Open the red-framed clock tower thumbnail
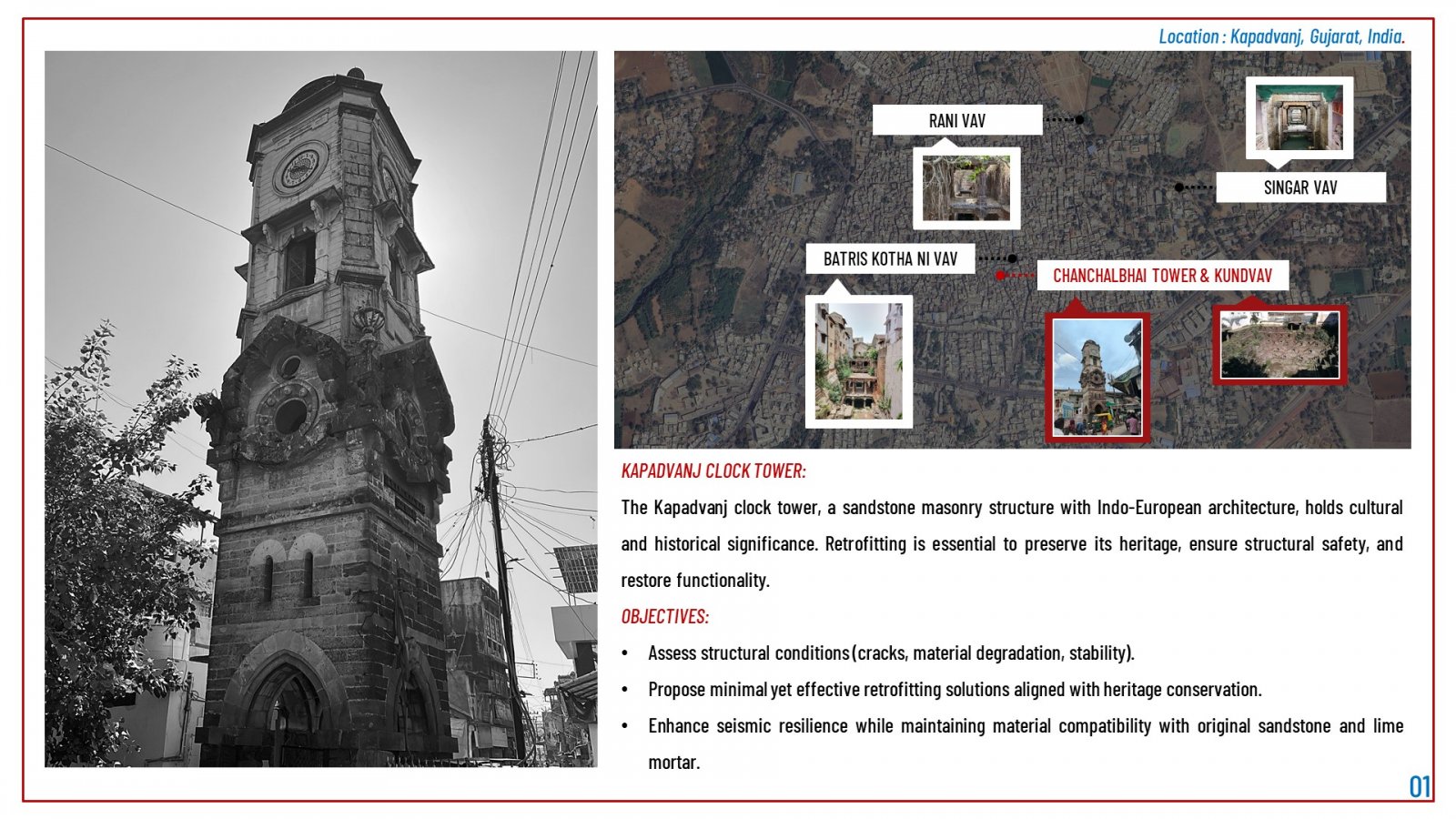 click(x=1097, y=378)
